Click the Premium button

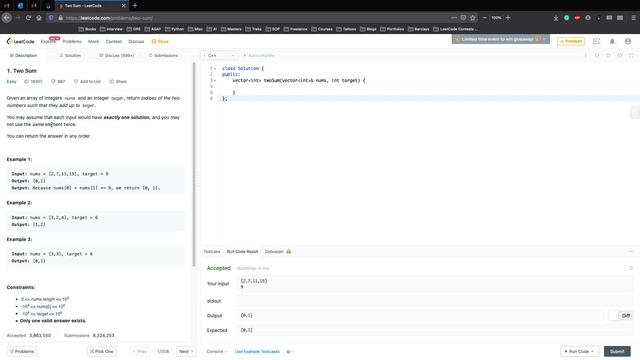(571, 41)
